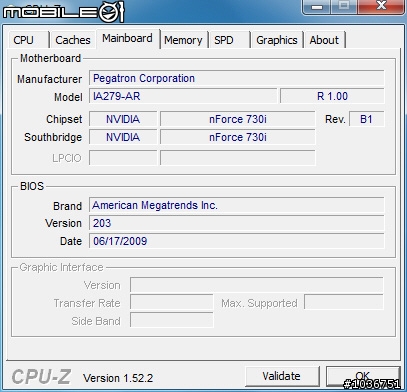The image size is (407, 392).
Task: Click the Validate button
Action: pyautogui.click(x=282, y=376)
